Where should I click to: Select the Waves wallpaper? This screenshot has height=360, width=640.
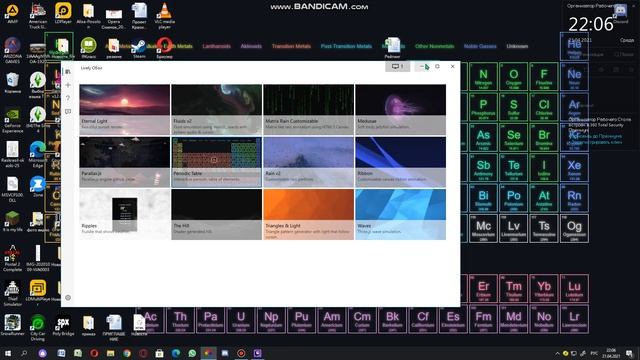(x=400, y=214)
